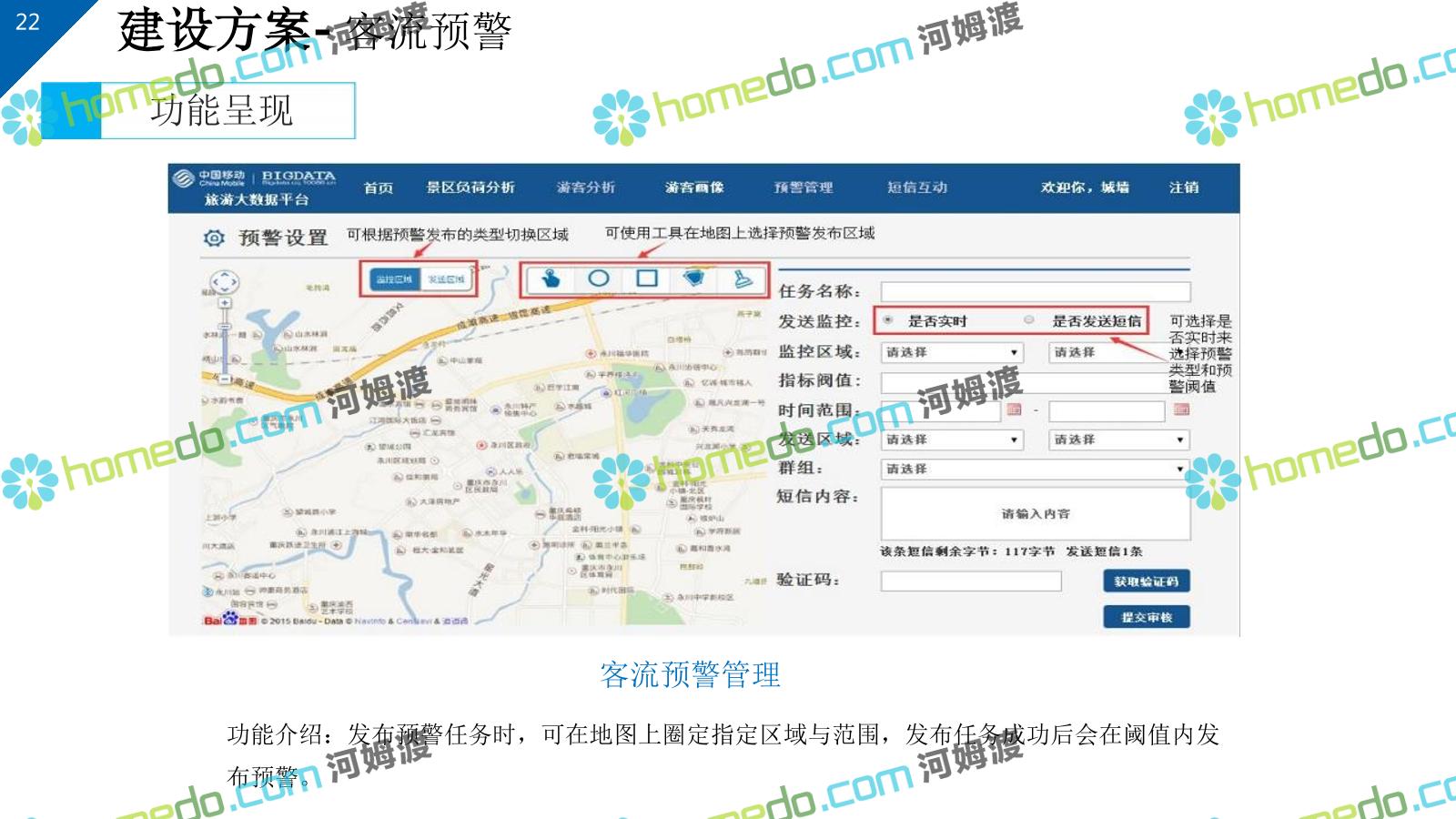This screenshot has height=819, width=1456.
Task: Expand the first 监控区域 dropdown
Action: 953,352
